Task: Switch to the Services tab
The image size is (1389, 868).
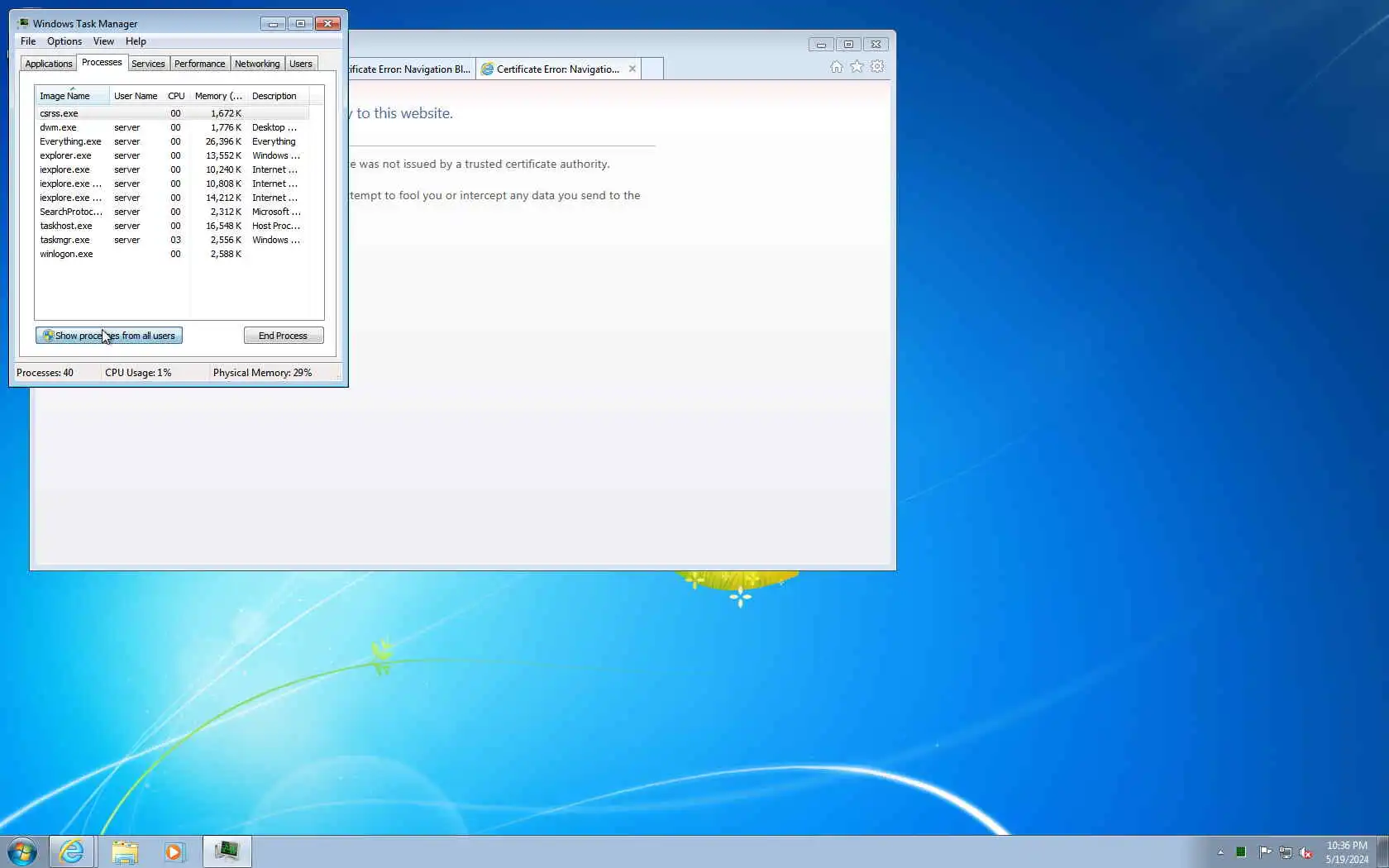Action: (148, 64)
